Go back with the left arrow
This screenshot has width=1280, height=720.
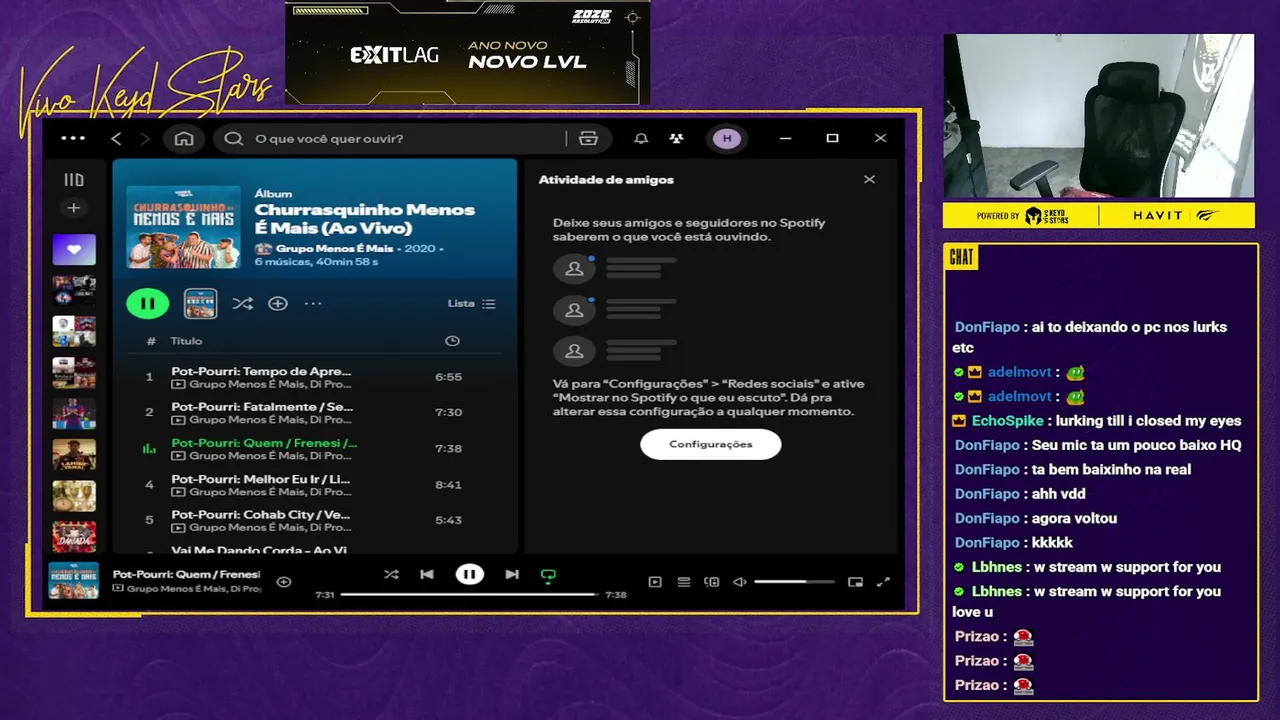tap(116, 138)
